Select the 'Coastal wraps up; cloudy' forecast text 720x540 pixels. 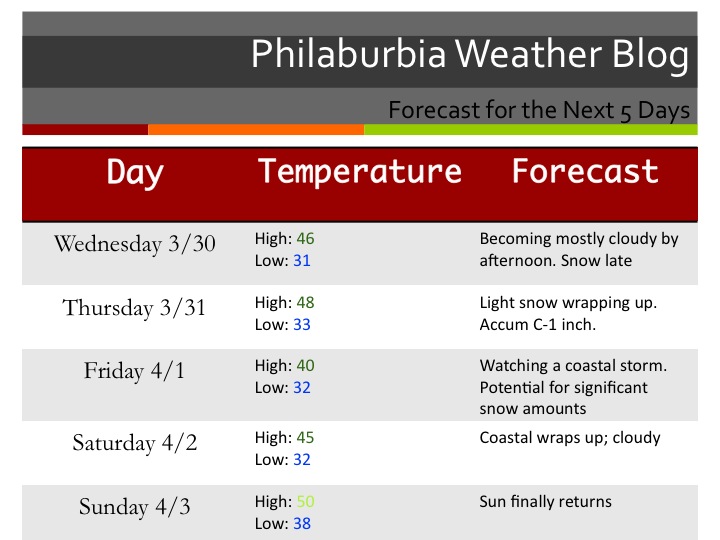point(570,438)
